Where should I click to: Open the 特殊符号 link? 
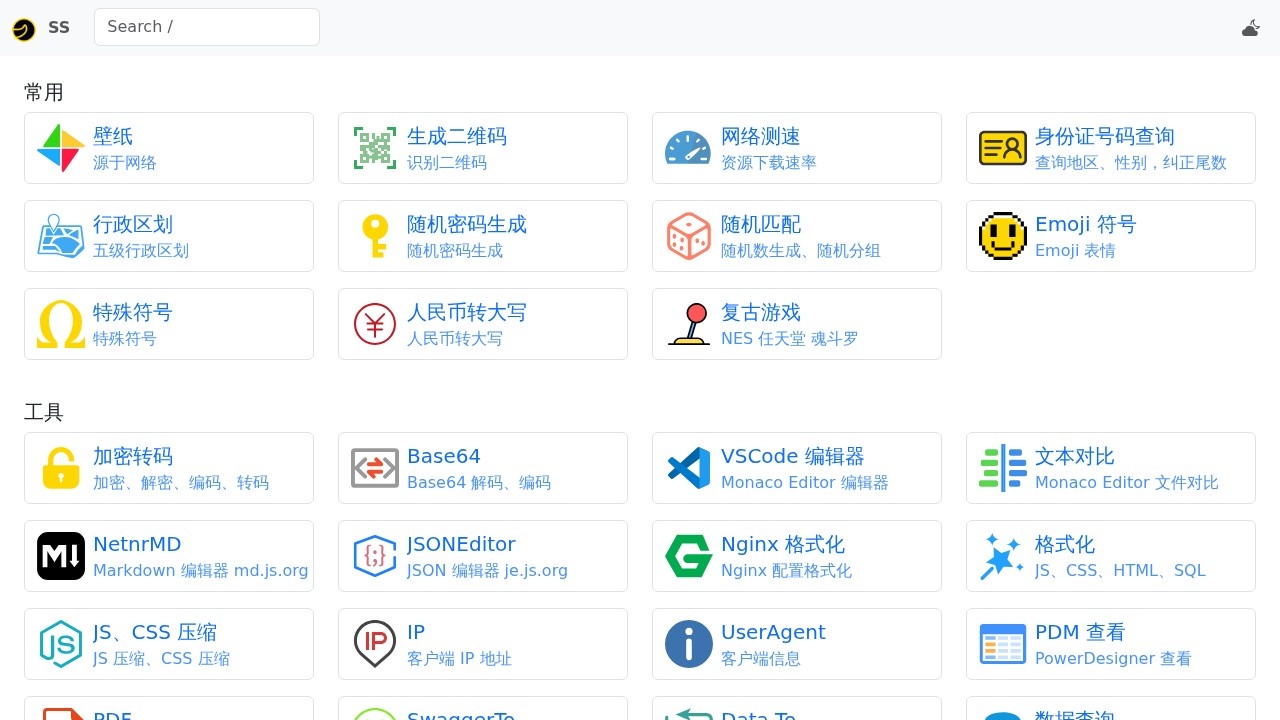click(133, 313)
